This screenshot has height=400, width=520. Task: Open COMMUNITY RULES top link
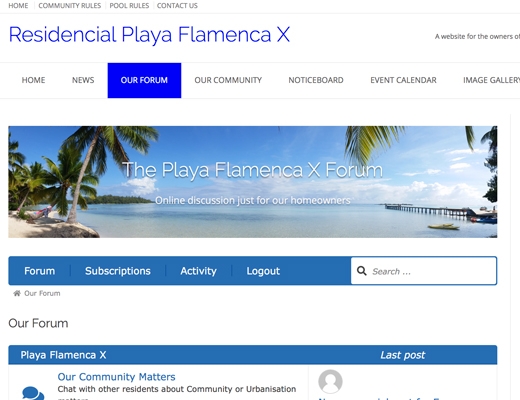point(69,6)
